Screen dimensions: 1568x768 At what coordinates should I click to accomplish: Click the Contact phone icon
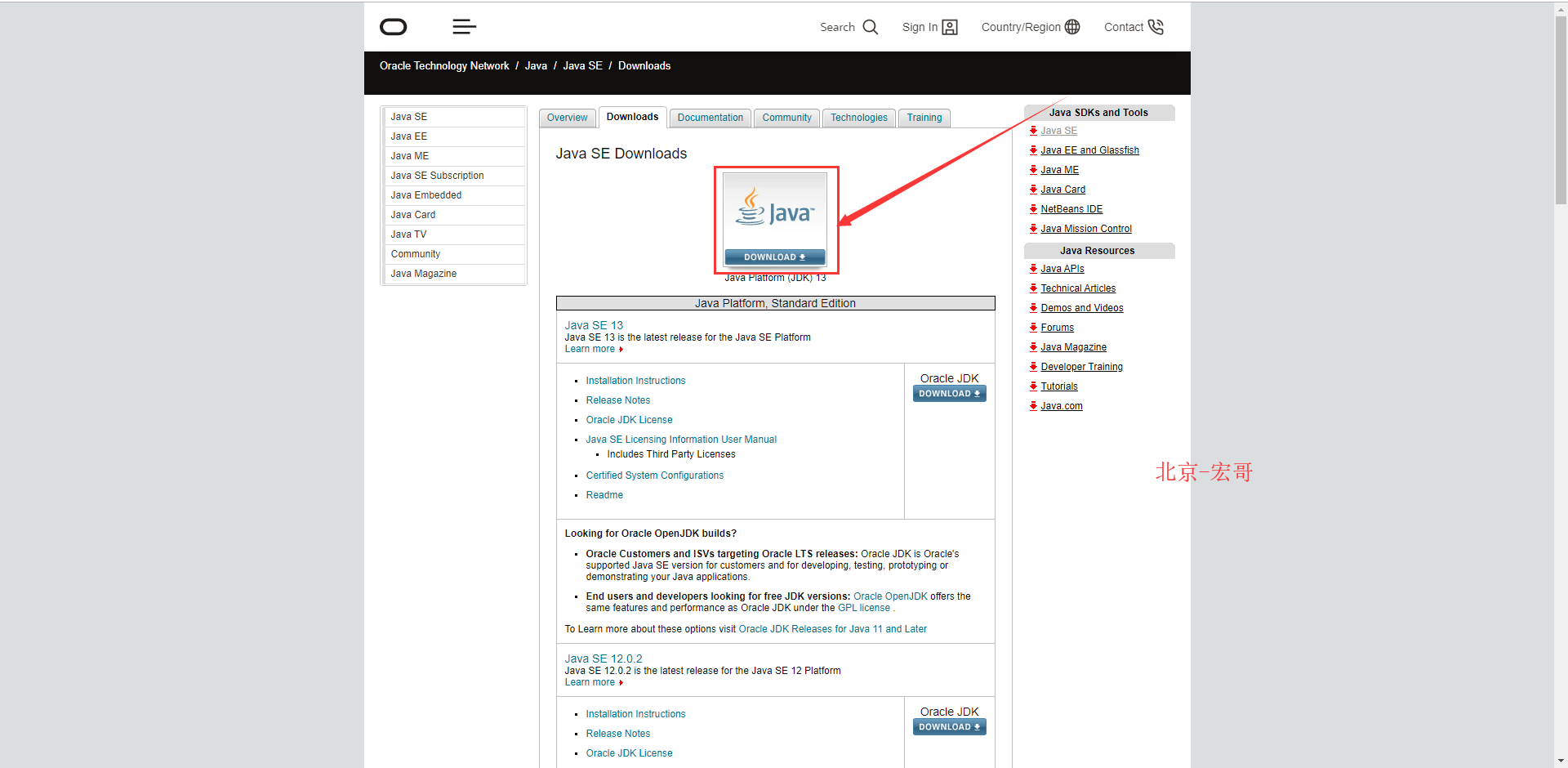(x=1156, y=27)
